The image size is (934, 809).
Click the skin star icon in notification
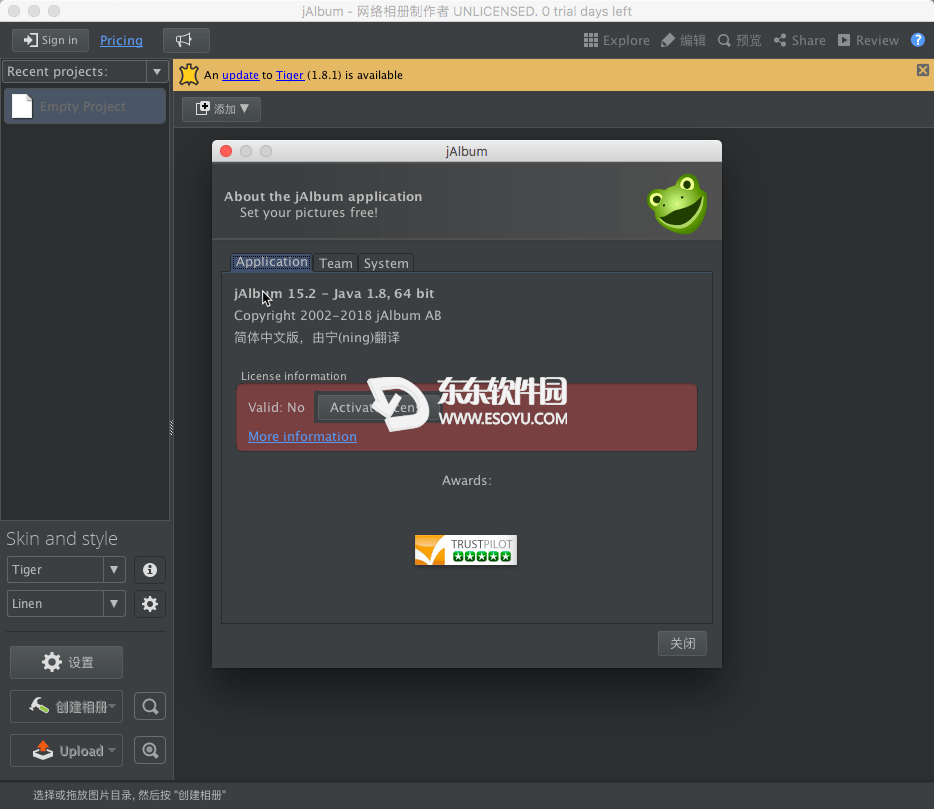189,74
